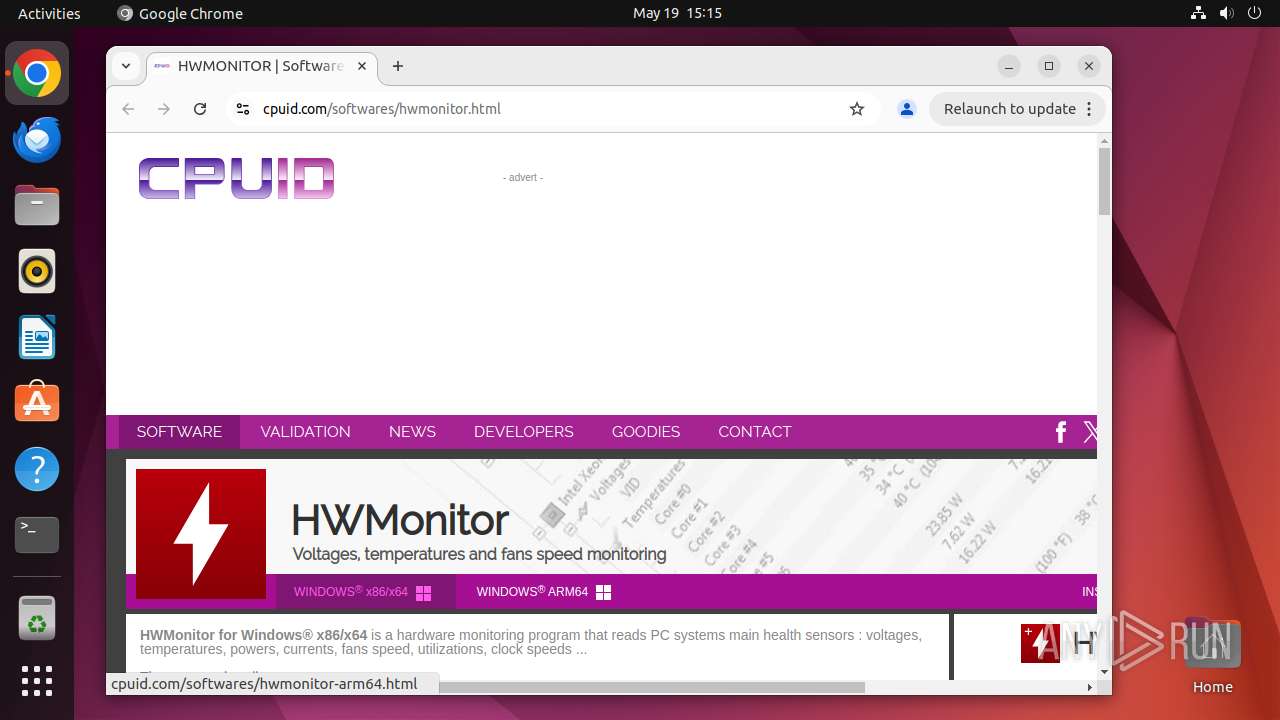Reload the current page
Screen dimensions: 1280x720
pos(200,109)
